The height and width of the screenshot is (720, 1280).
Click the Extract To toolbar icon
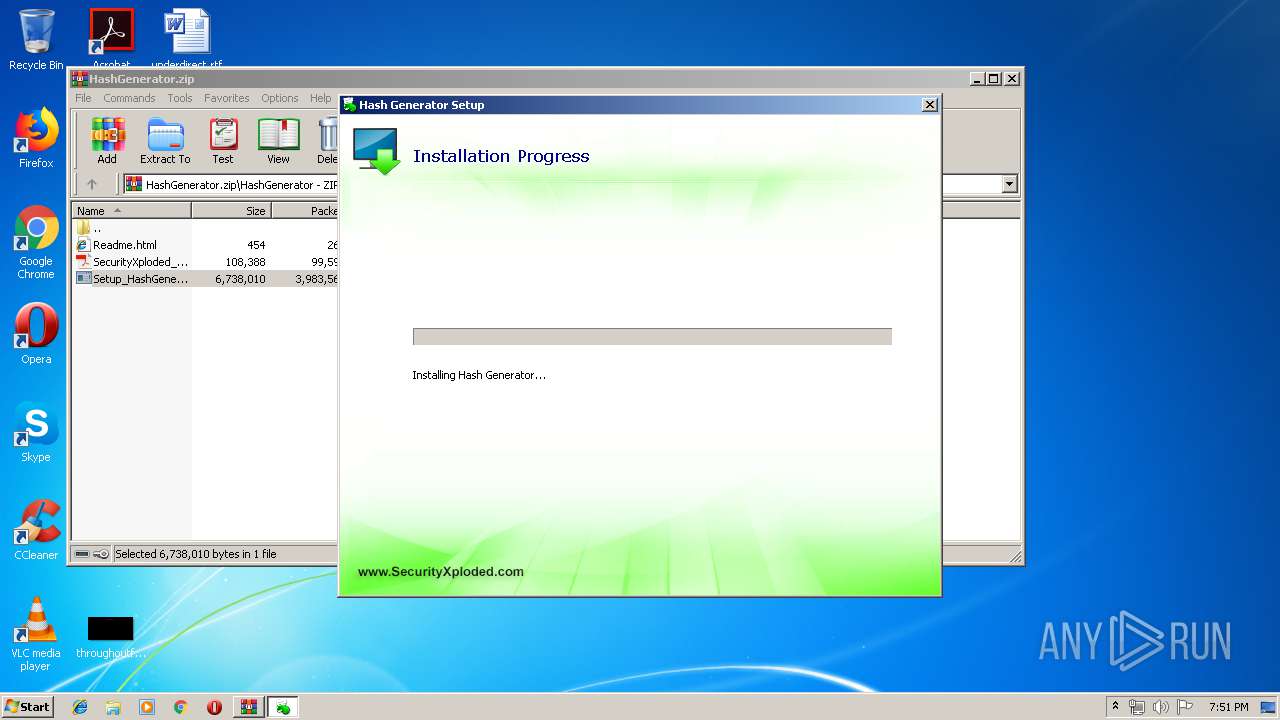(x=165, y=140)
